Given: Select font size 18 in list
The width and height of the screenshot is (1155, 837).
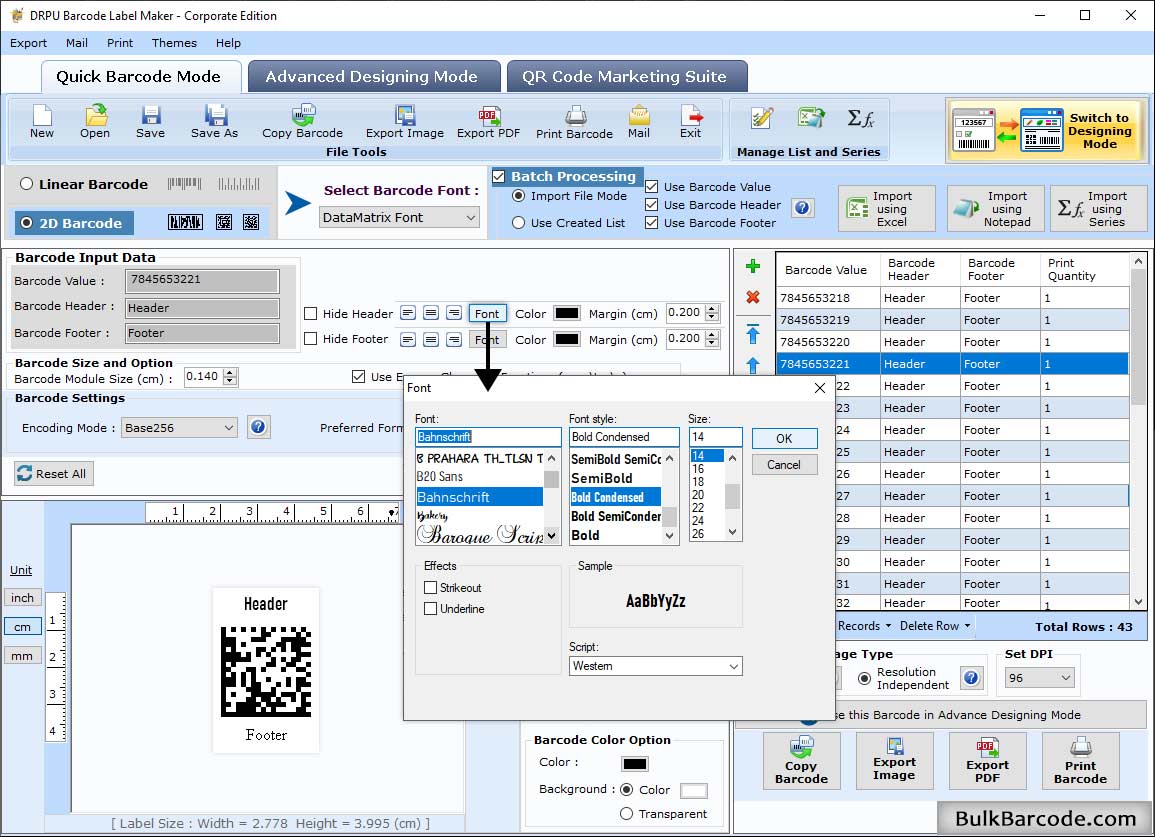Looking at the screenshot, I should pyautogui.click(x=706, y=482).
